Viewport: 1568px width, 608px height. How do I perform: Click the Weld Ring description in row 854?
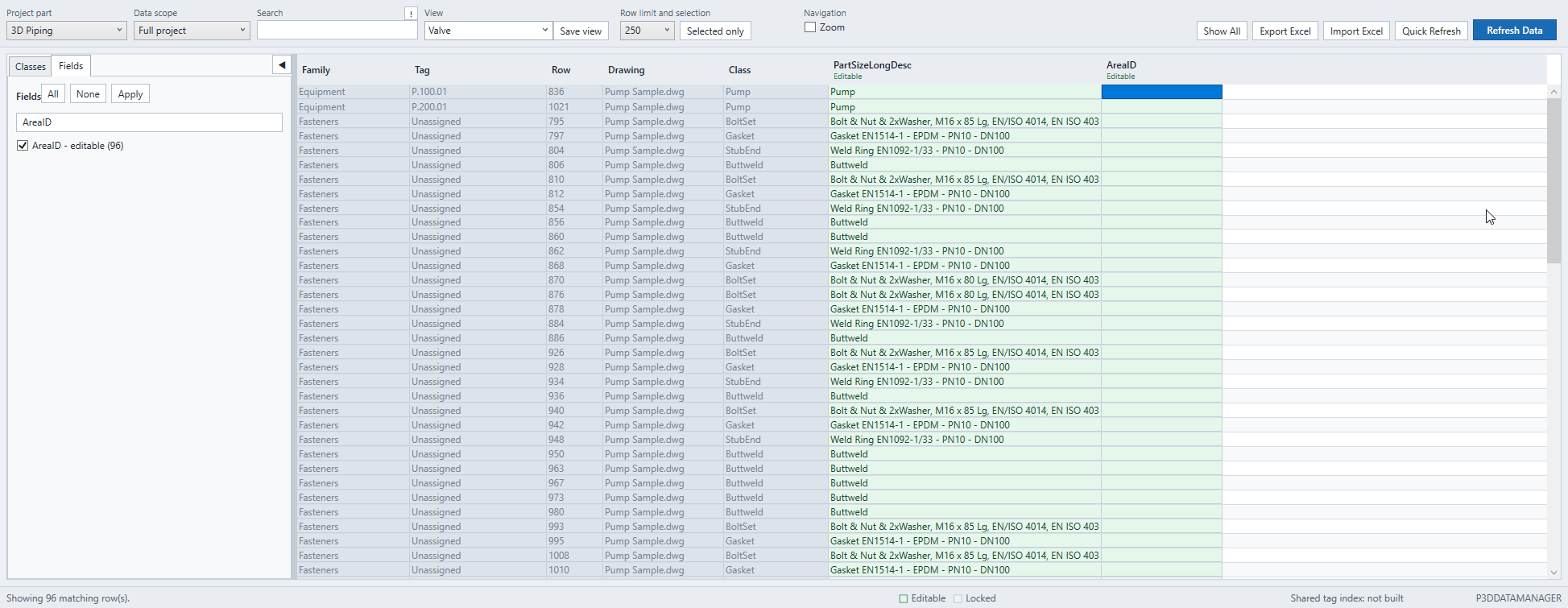(x=965, y=209)
